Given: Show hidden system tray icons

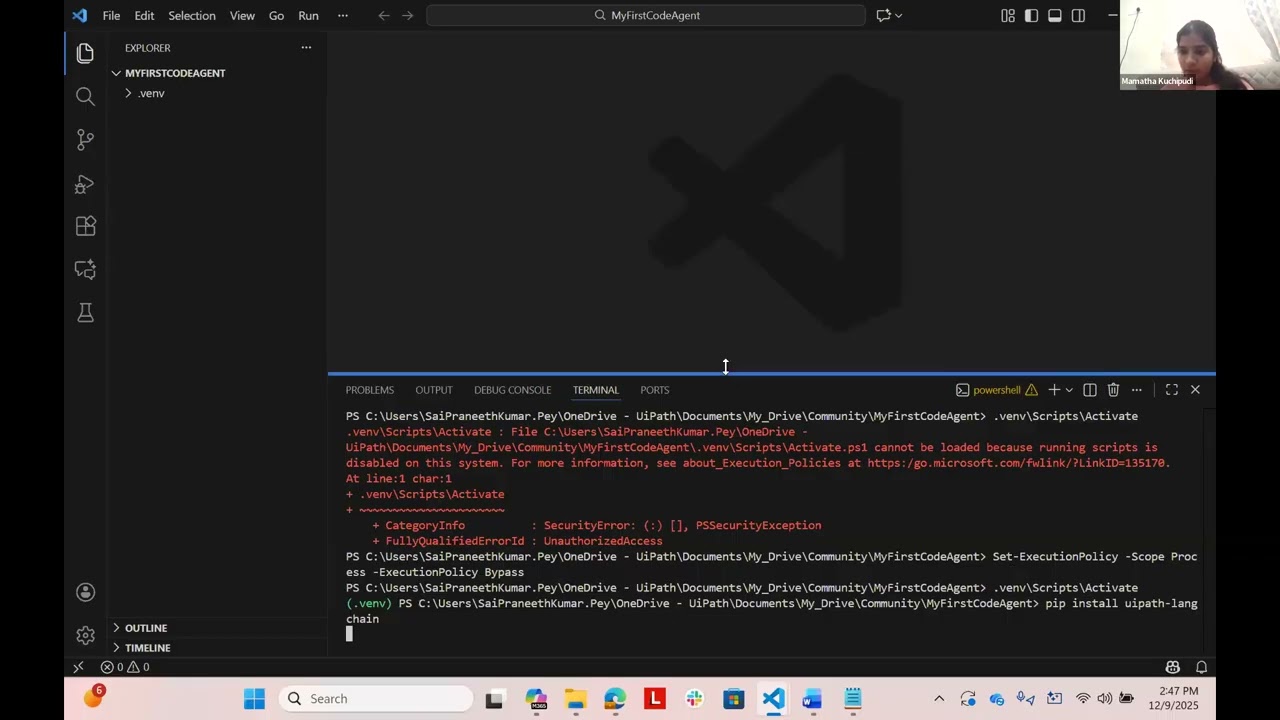Looking at the screenshot, I should (x=938, y=699).
